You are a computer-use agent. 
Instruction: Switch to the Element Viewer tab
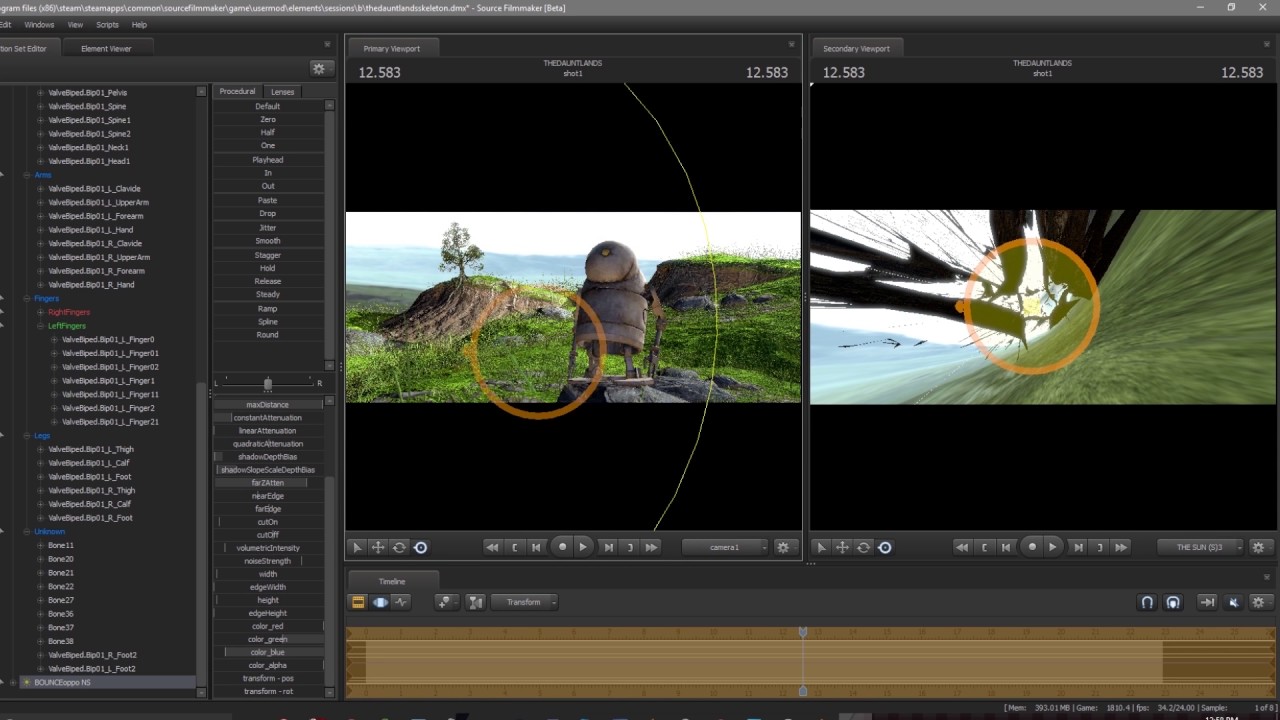pos(106,48)
